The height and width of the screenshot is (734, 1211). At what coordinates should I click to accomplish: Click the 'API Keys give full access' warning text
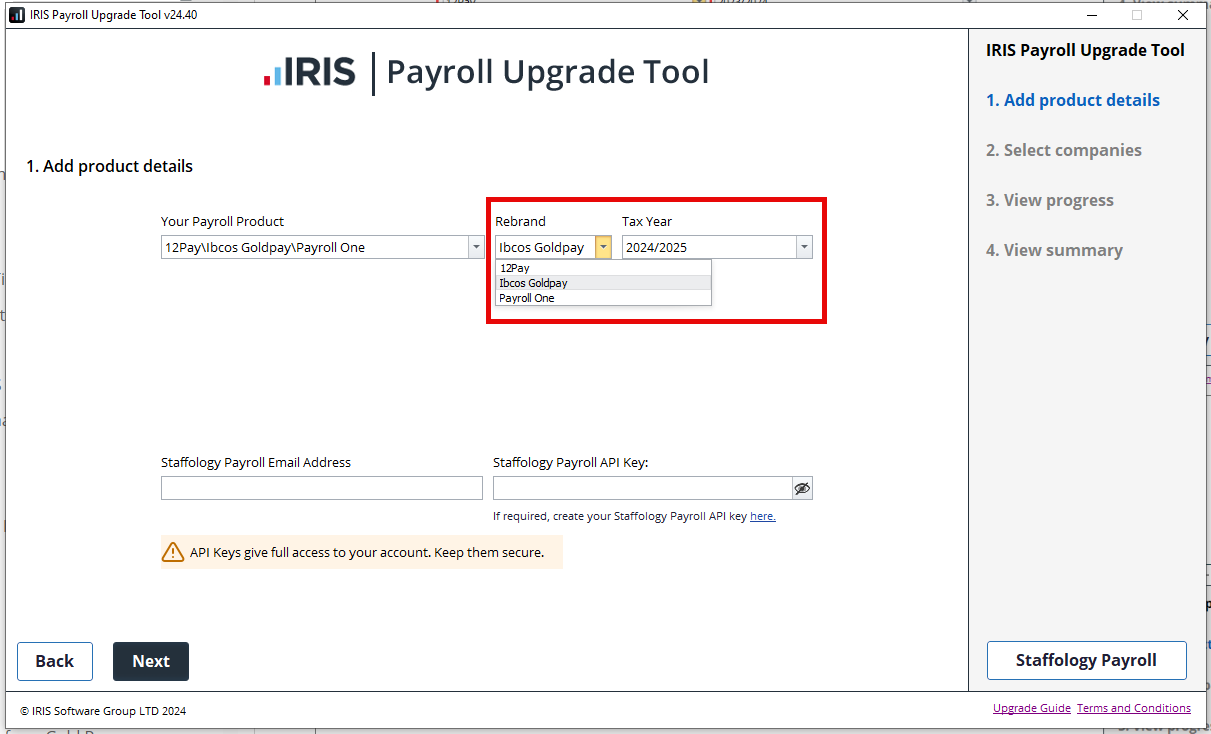367,552
